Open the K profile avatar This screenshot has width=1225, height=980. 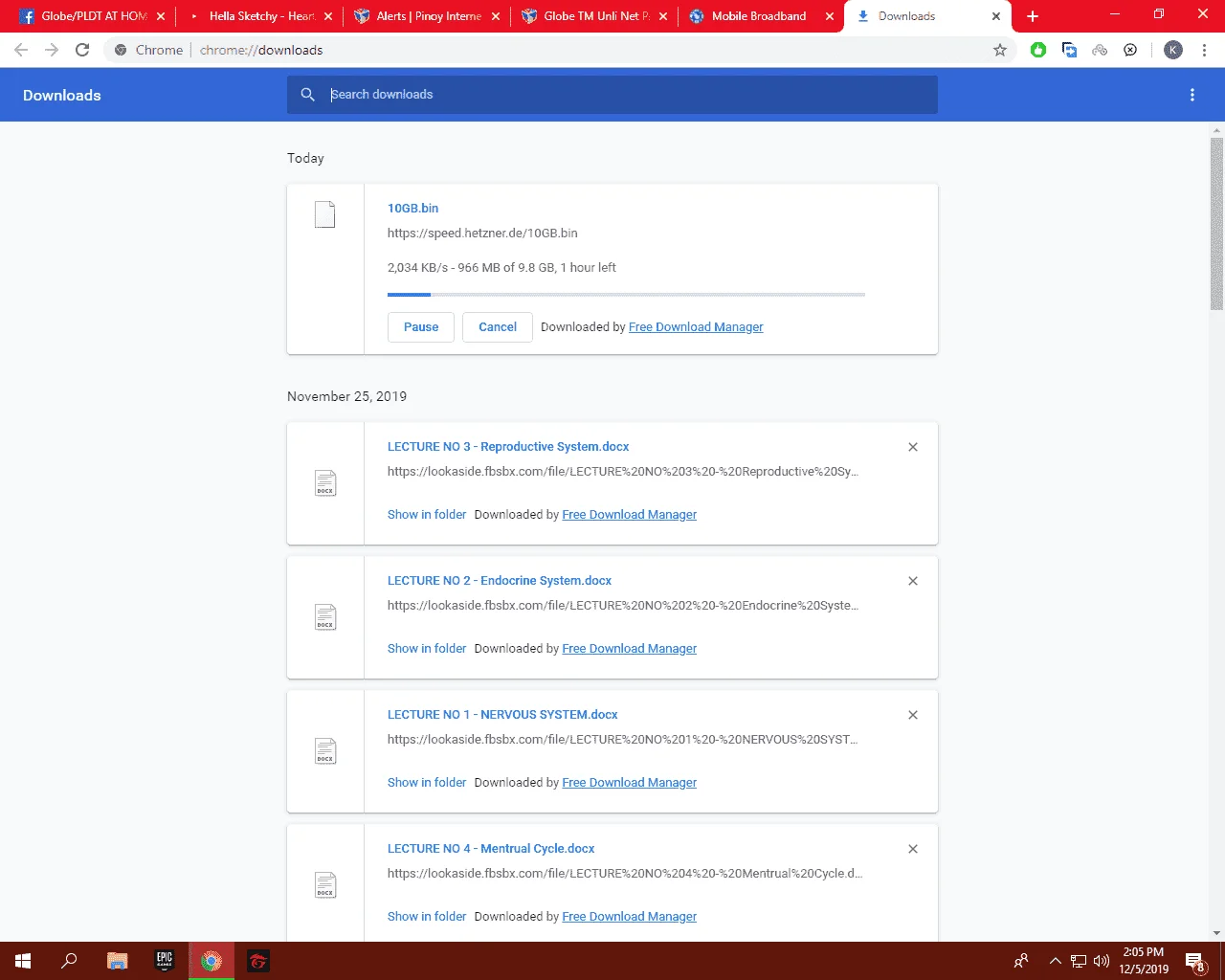click(1173, 50)
